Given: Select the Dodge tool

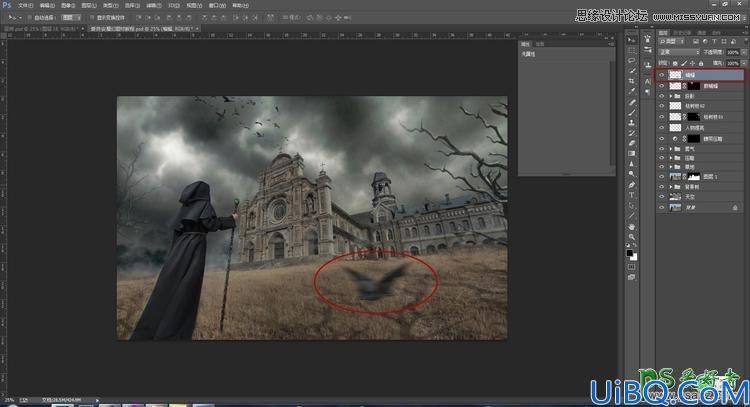Looking at the screenshot, I should 631,174.
